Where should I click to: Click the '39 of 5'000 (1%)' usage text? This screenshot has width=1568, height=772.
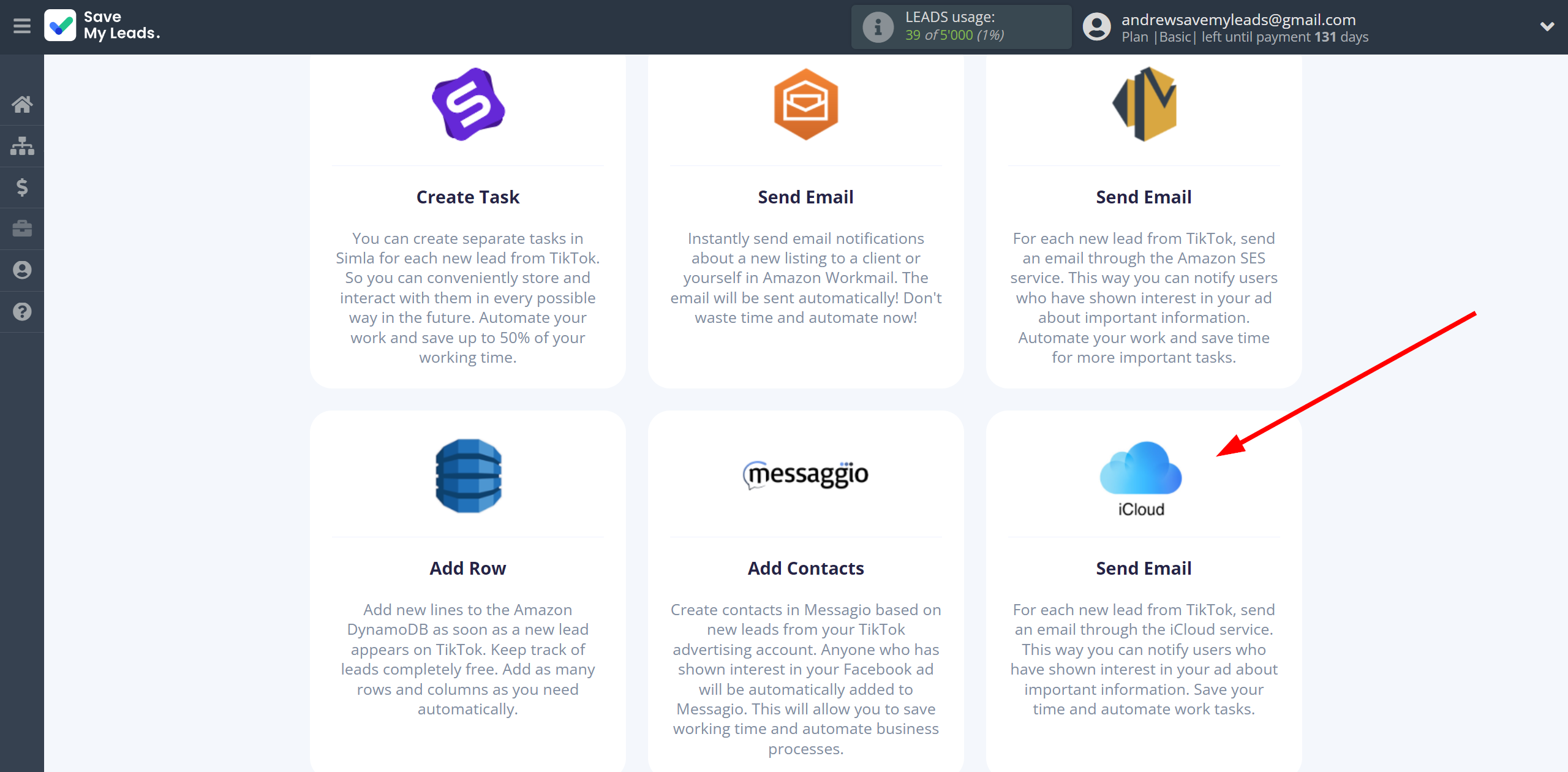[x=954, y=36]
